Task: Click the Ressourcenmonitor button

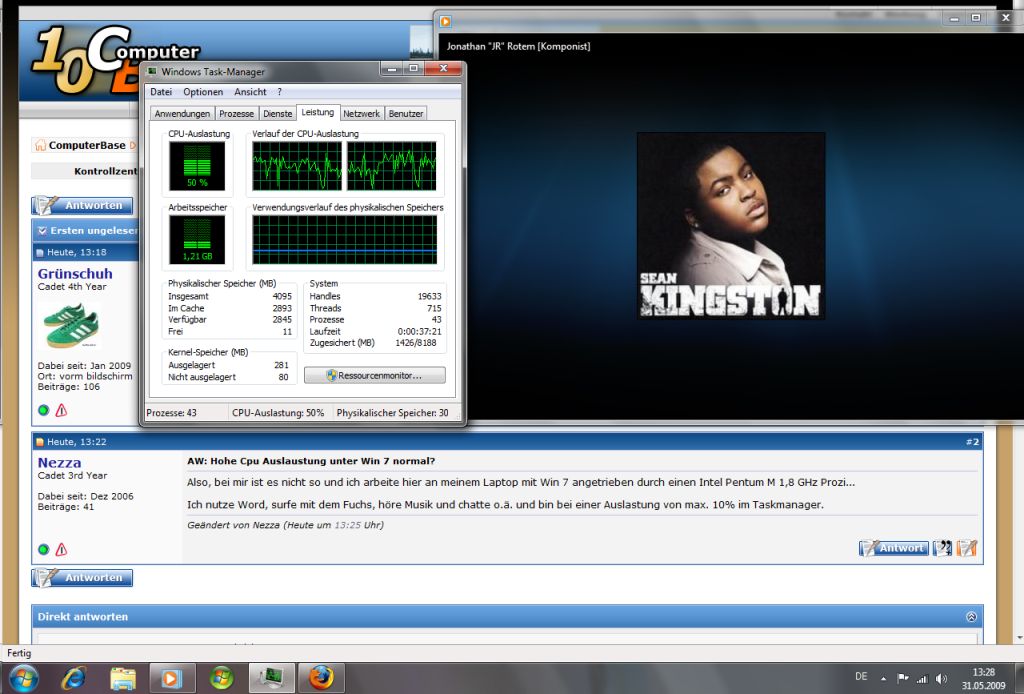Action: (x=375, y=375)
